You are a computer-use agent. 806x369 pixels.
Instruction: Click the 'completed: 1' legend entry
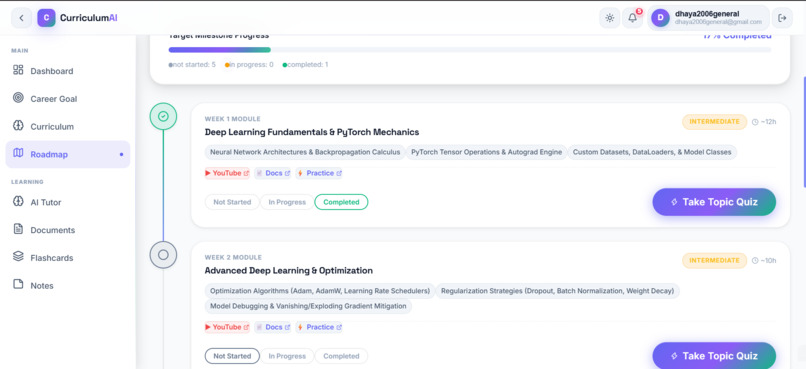click(306, 65)
